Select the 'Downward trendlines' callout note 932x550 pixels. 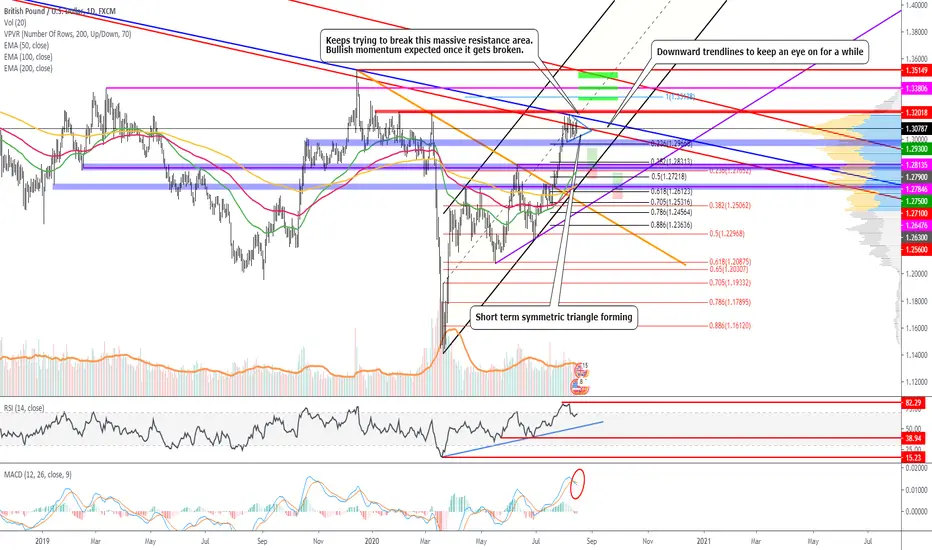[760, 52]
